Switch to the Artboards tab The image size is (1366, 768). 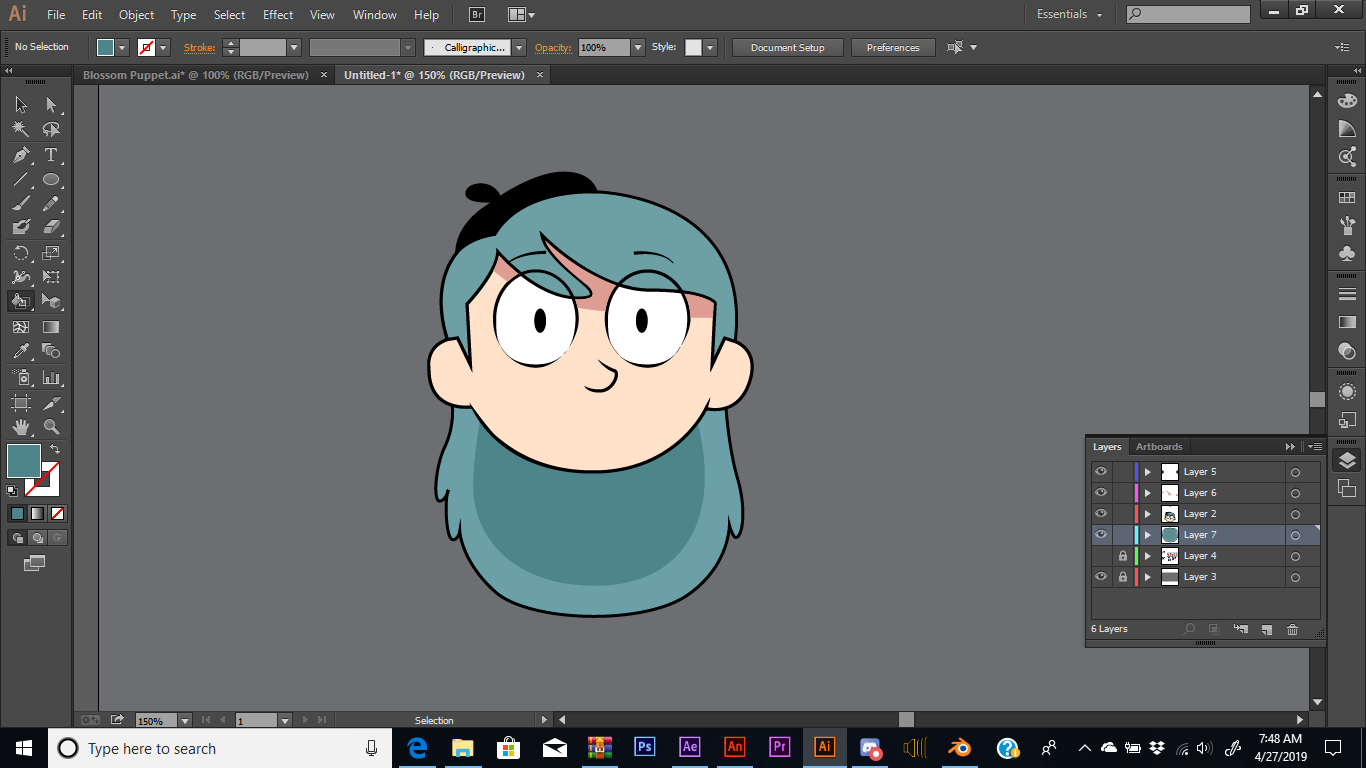click(1159, 446)
